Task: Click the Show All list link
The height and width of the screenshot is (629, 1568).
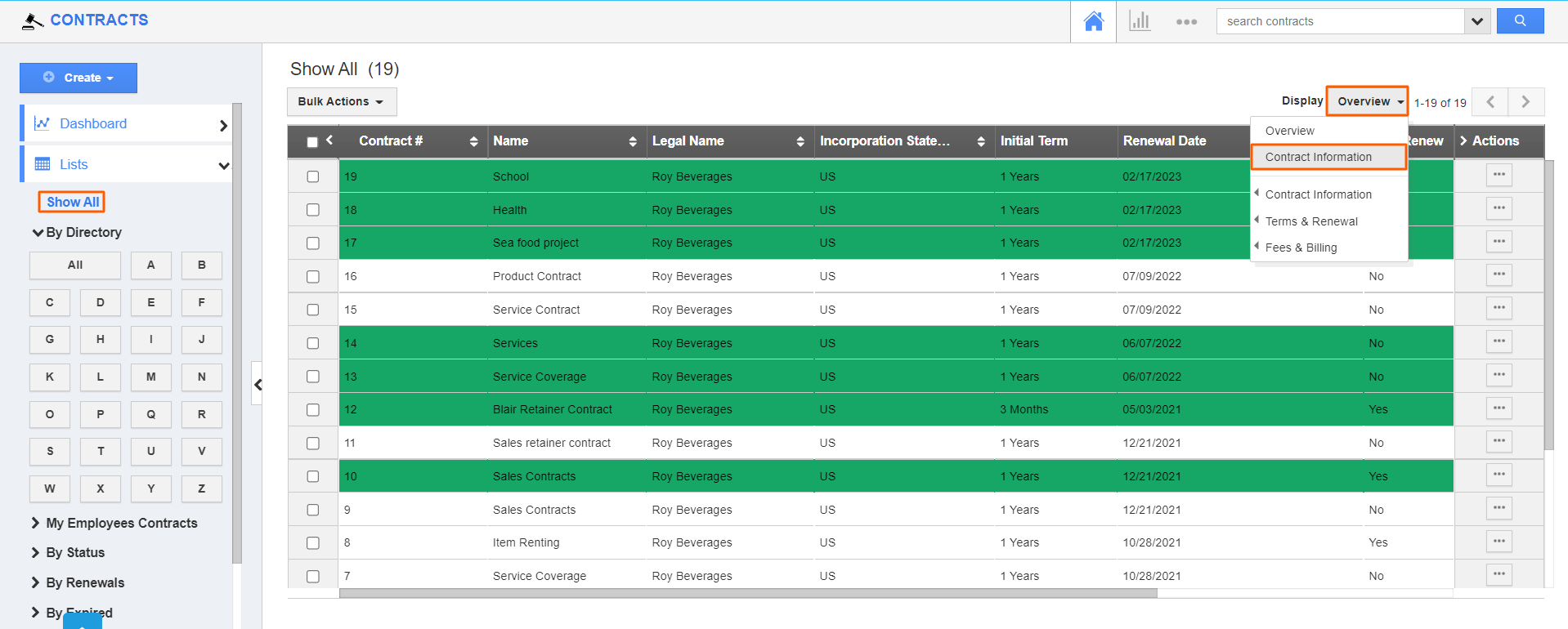Action: tap(73, 202)
